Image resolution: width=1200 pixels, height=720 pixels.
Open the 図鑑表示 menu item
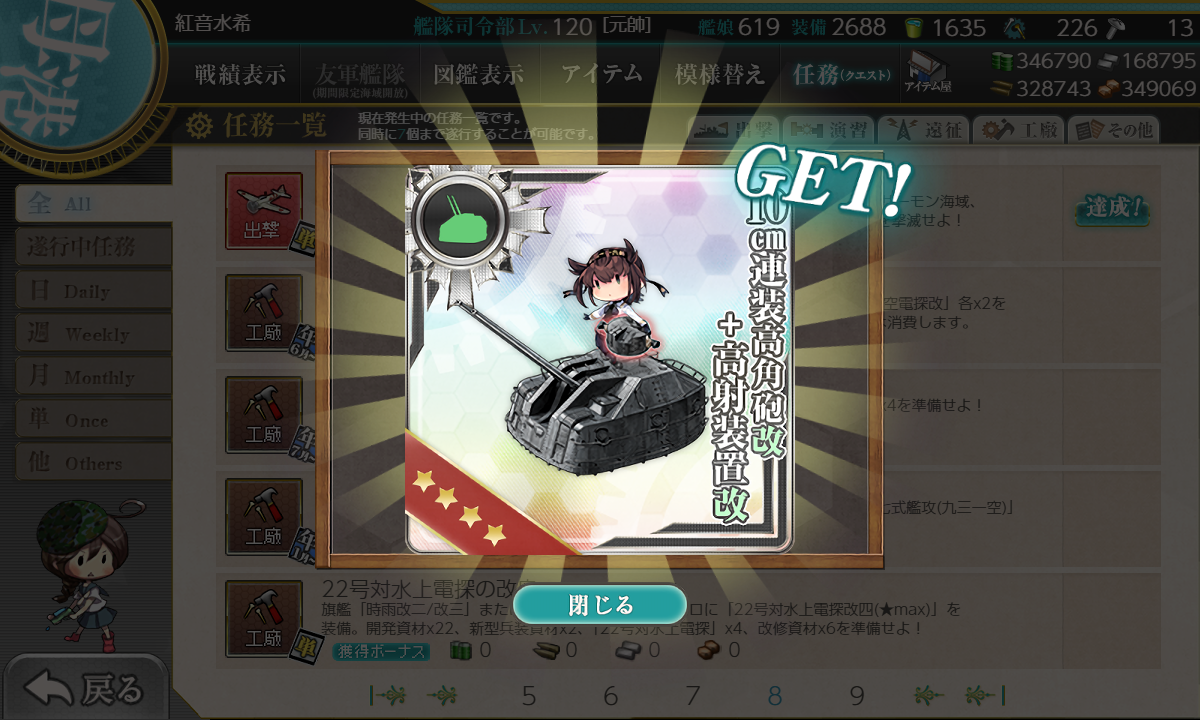click(x=478, y=74)
